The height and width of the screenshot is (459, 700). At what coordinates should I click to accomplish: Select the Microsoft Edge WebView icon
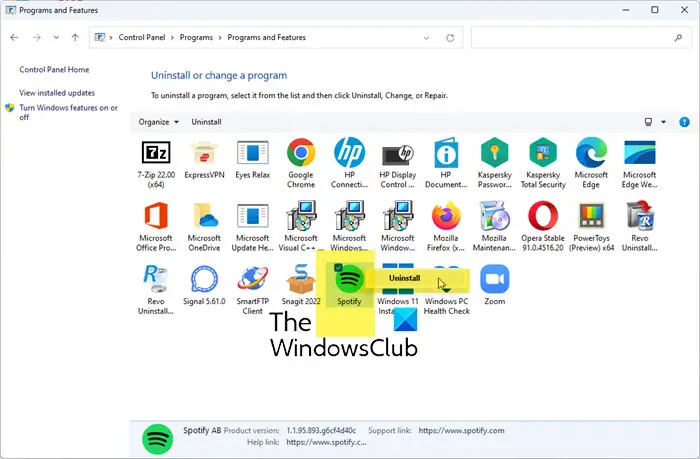click(x=639, y=153)
